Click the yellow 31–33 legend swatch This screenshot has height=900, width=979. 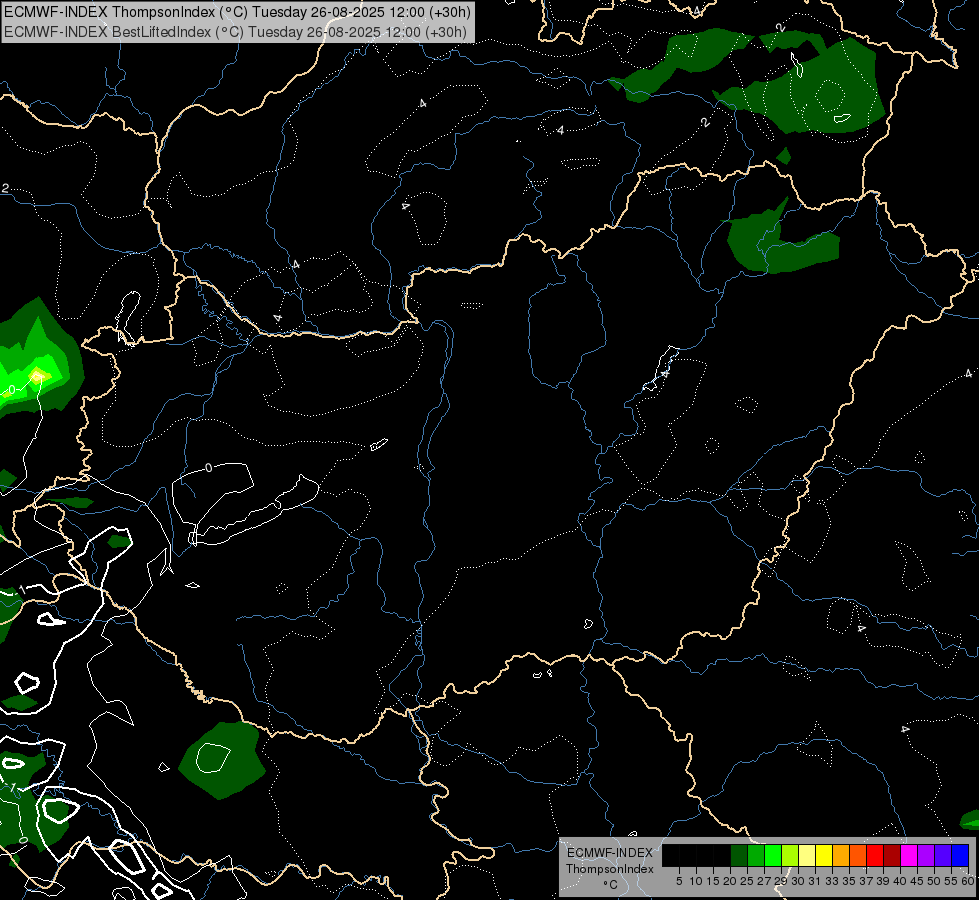pyautogui.click(x=824, y=855)
